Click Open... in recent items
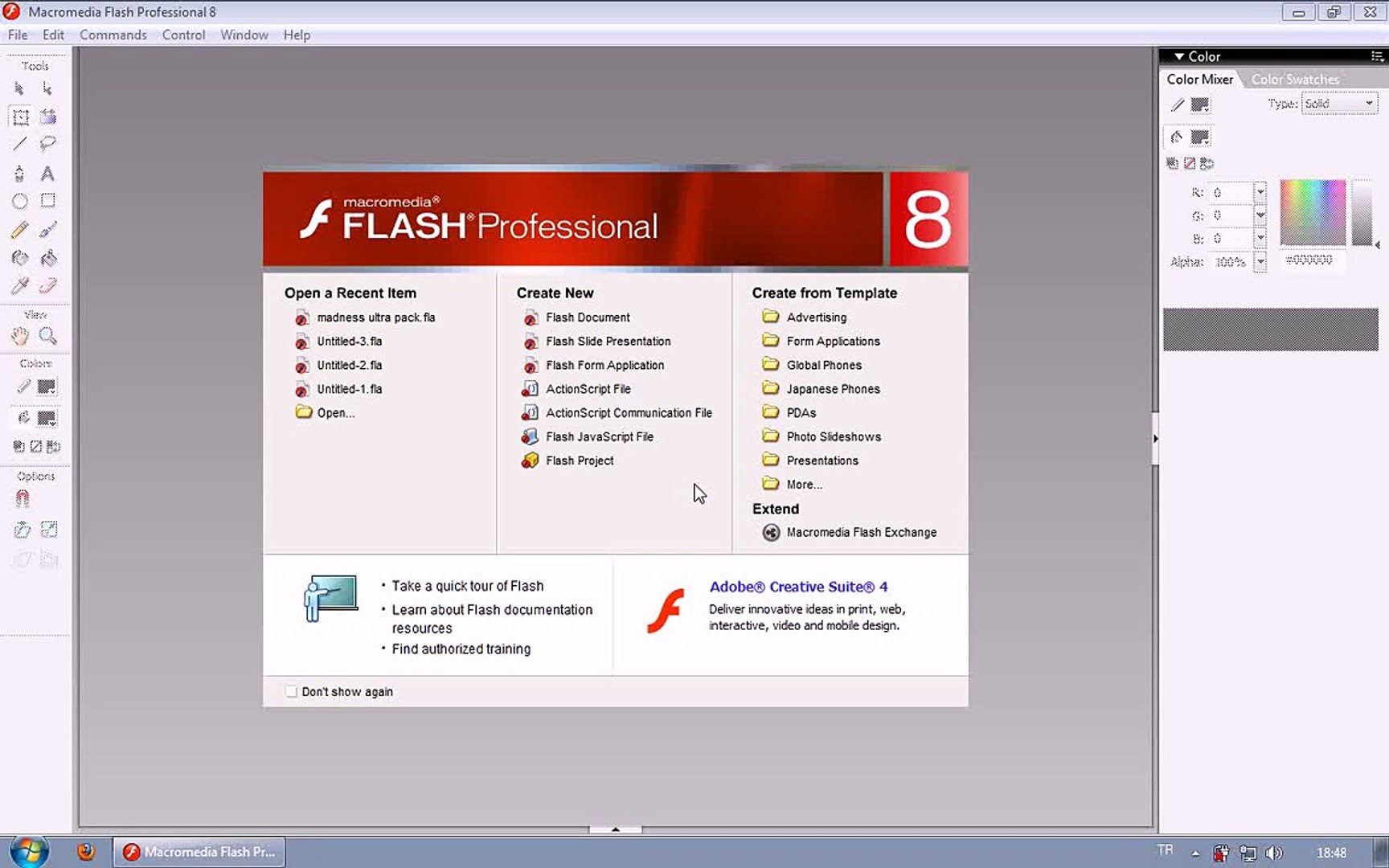Image resolution: width=1389 pixels, height=868 pixels. coord(335,413)
